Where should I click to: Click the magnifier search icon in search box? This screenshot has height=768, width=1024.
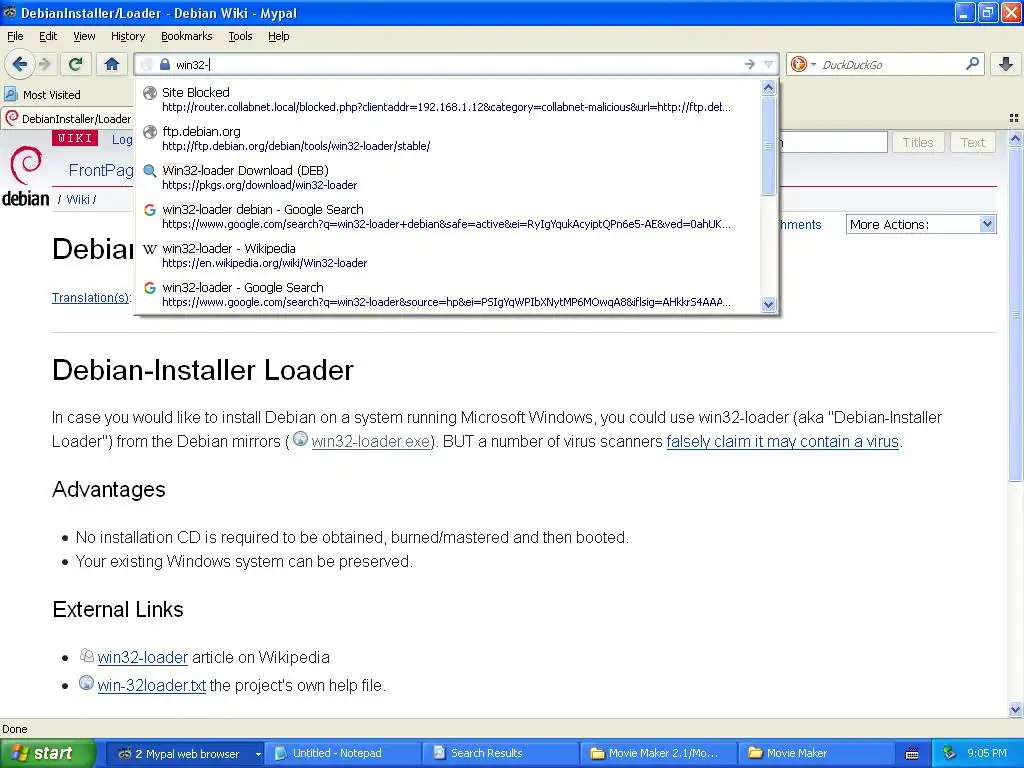coord(972,64)
